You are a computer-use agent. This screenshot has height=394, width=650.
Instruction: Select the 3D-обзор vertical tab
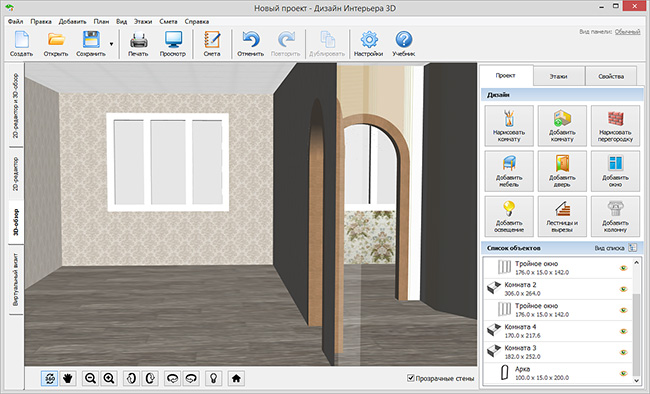pyautogui.click(x=16, y=223)
